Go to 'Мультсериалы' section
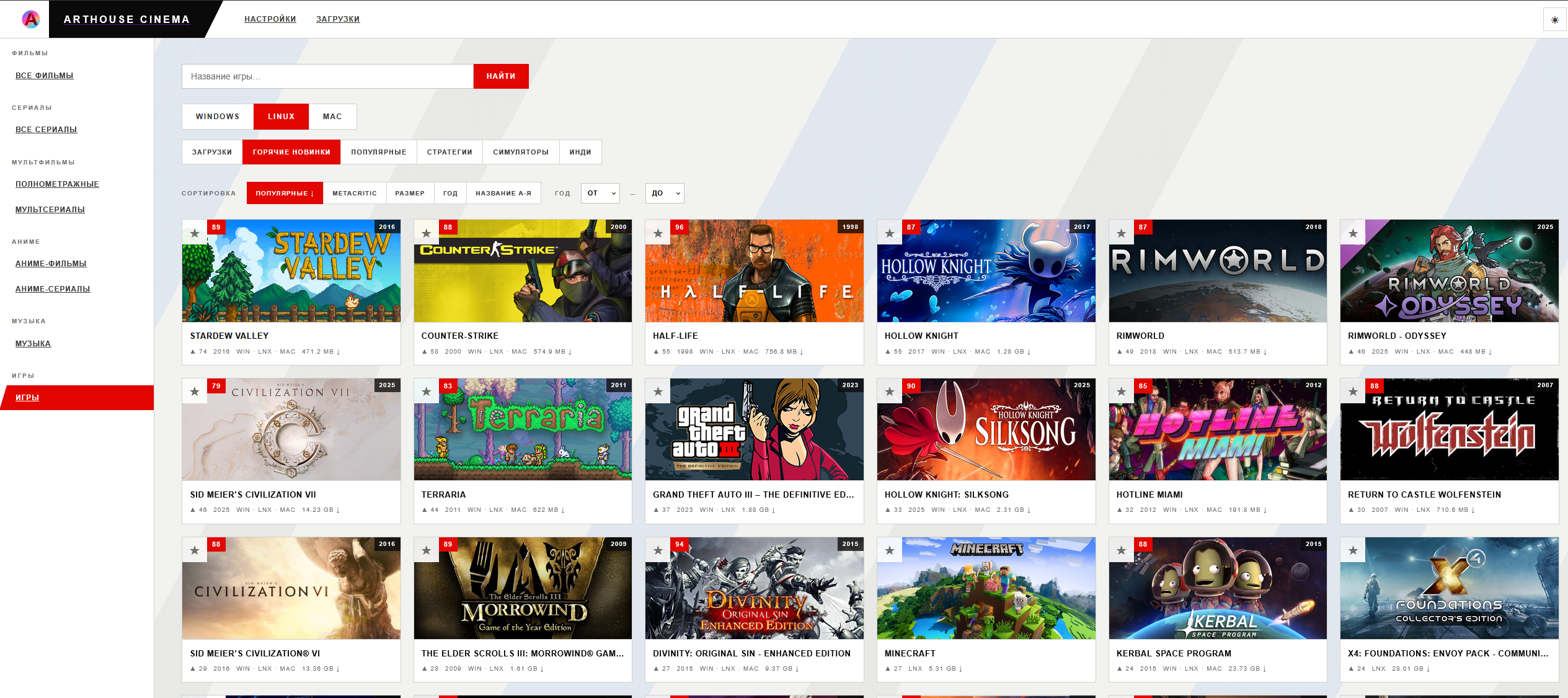 50,210
